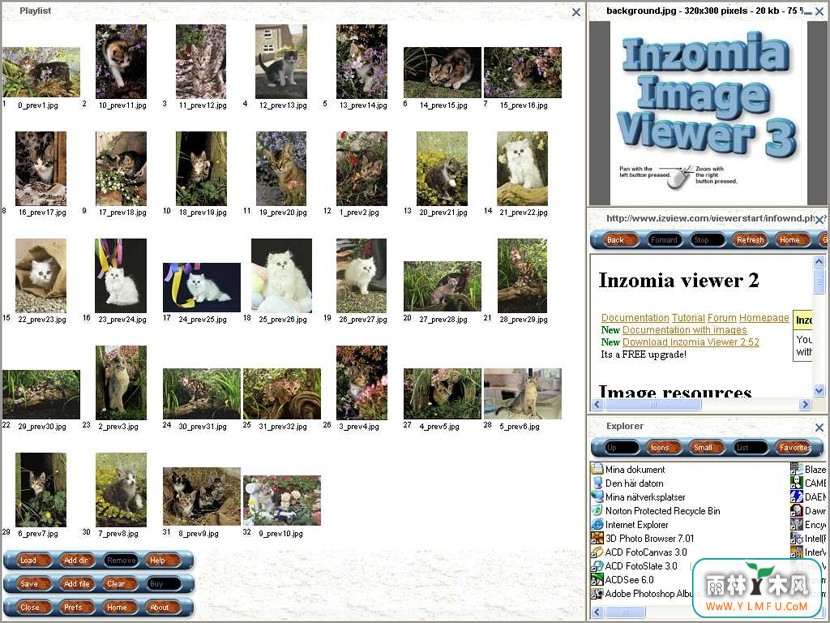Open the Forum link
The image size is (830, 623).
[x=722, y=318]
